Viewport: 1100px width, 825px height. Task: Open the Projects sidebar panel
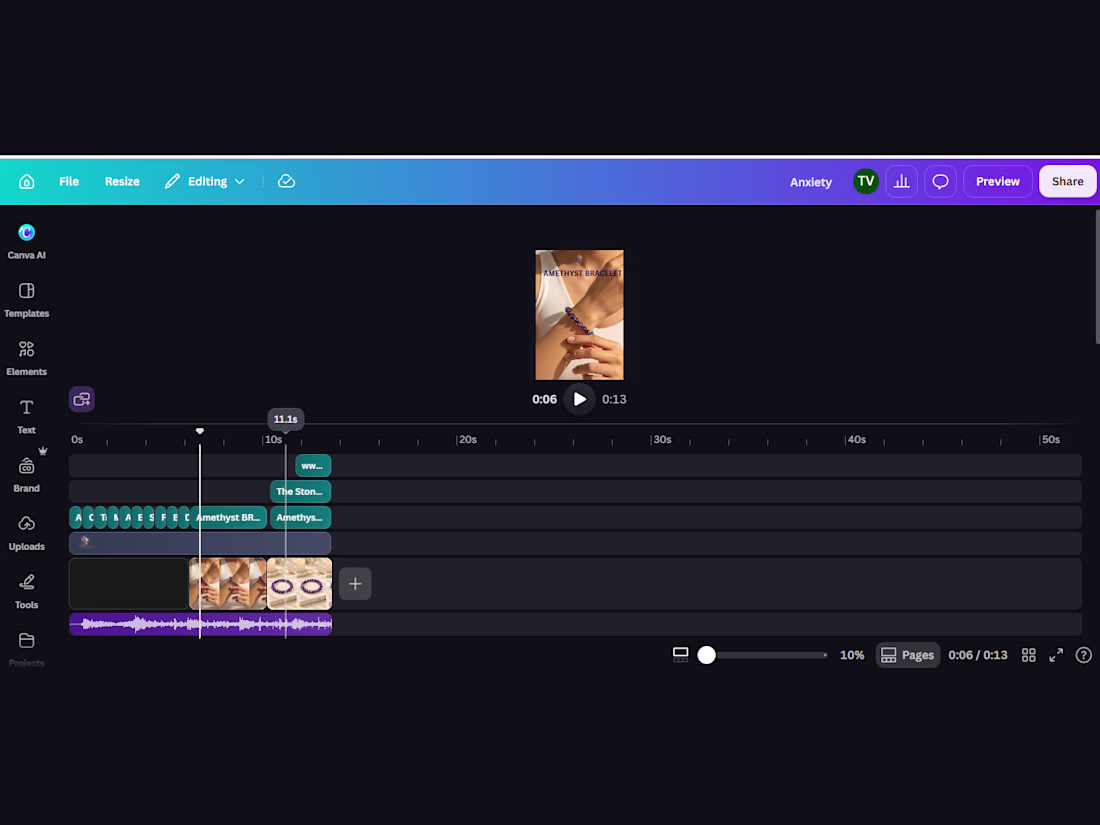pyautogui.click(x=27, y=649)
